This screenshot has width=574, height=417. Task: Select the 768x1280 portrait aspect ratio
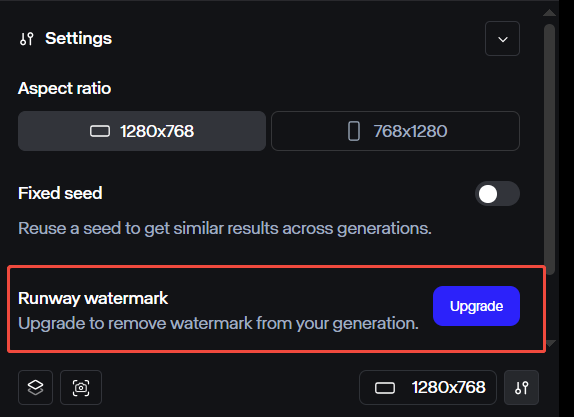pos(395,131)
